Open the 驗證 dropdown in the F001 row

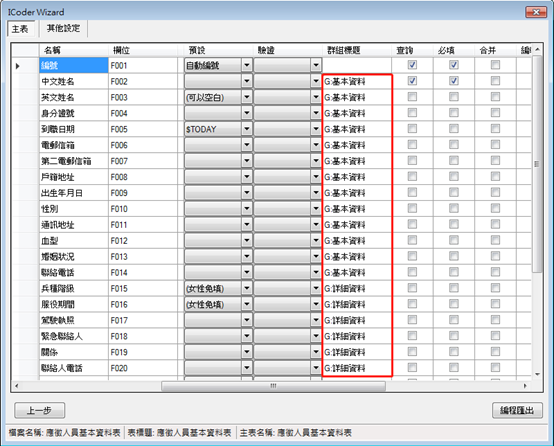click(316, 65)
